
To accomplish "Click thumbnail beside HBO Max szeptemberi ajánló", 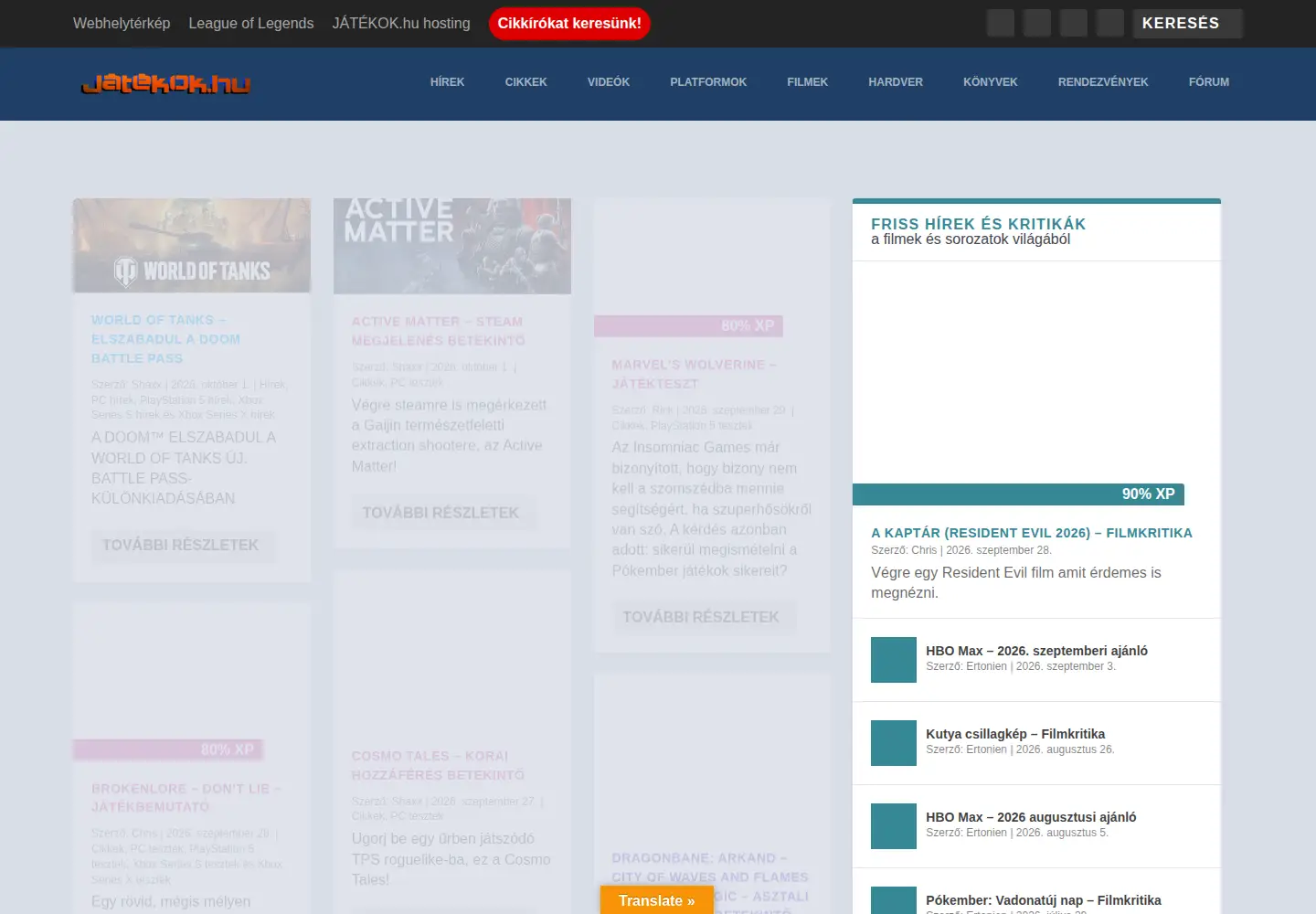I will tap(894, 660).
